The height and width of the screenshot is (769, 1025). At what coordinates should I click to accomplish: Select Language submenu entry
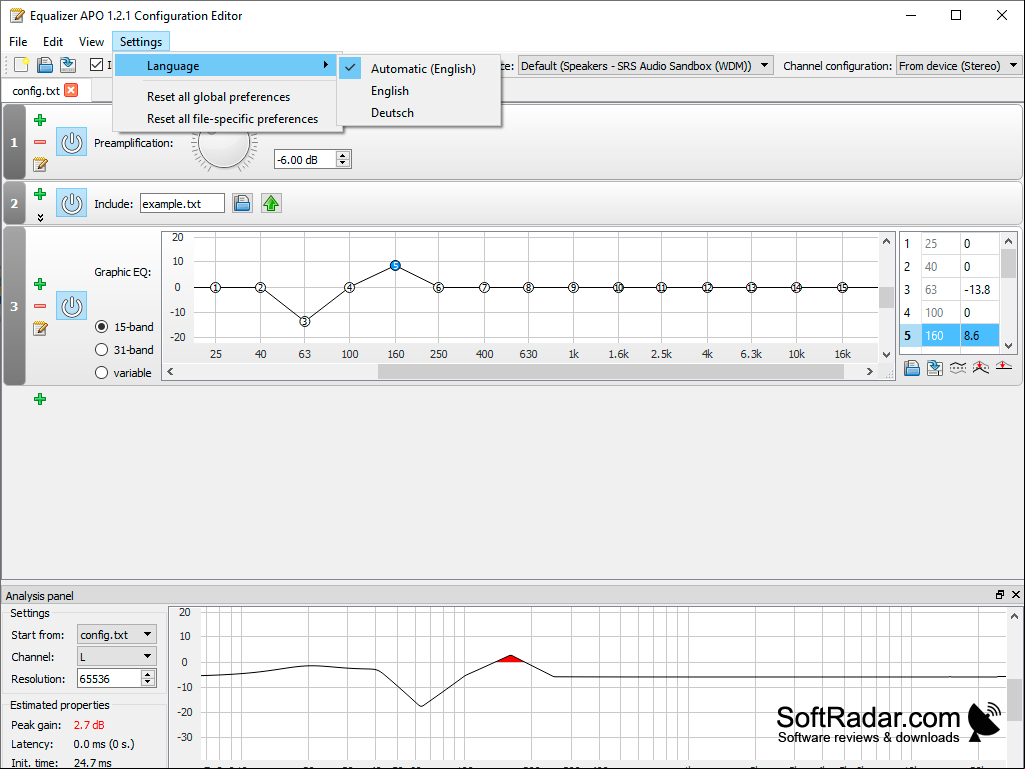[226, 65]
